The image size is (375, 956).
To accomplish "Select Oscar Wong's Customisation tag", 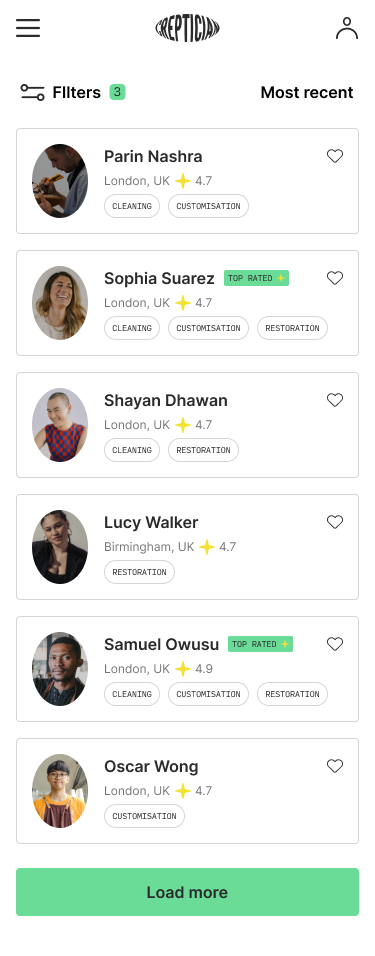I will (145, 816).
